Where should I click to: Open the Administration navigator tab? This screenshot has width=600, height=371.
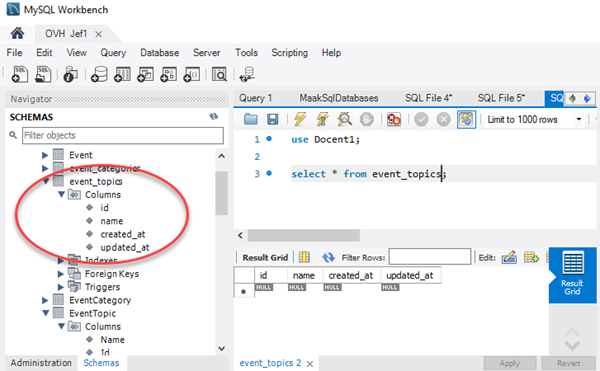[41, 363]
